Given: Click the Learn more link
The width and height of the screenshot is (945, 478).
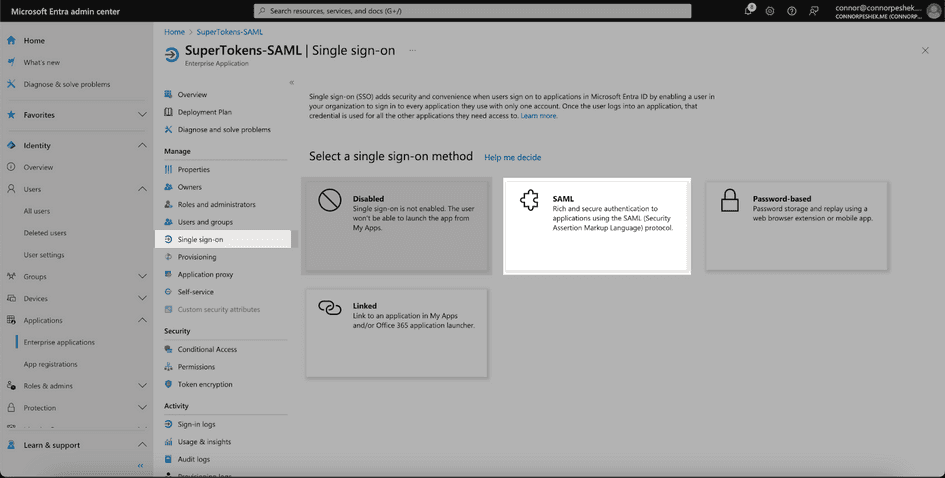Looking at the screenshot, I should 539,116.
